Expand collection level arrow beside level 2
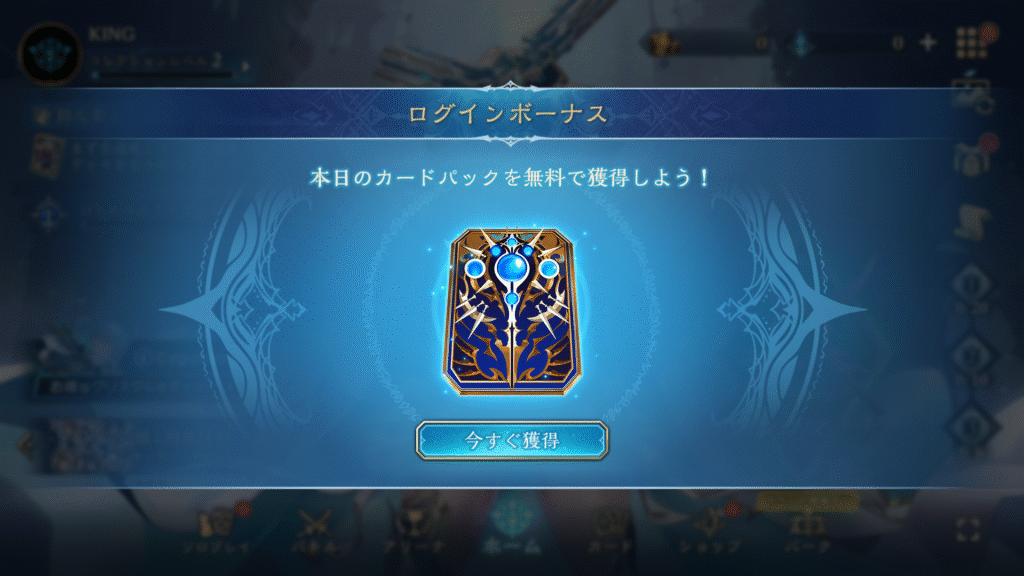 (x=246, y=66)
